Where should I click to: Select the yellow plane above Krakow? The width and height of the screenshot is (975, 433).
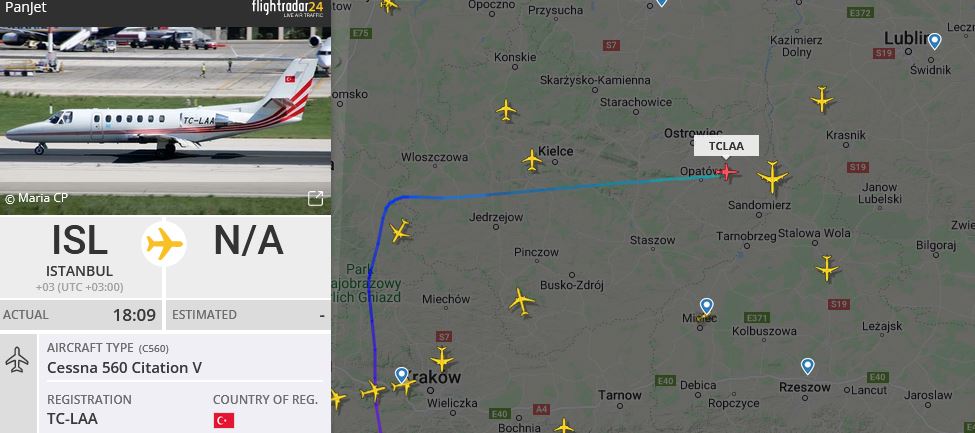point(442,359)
